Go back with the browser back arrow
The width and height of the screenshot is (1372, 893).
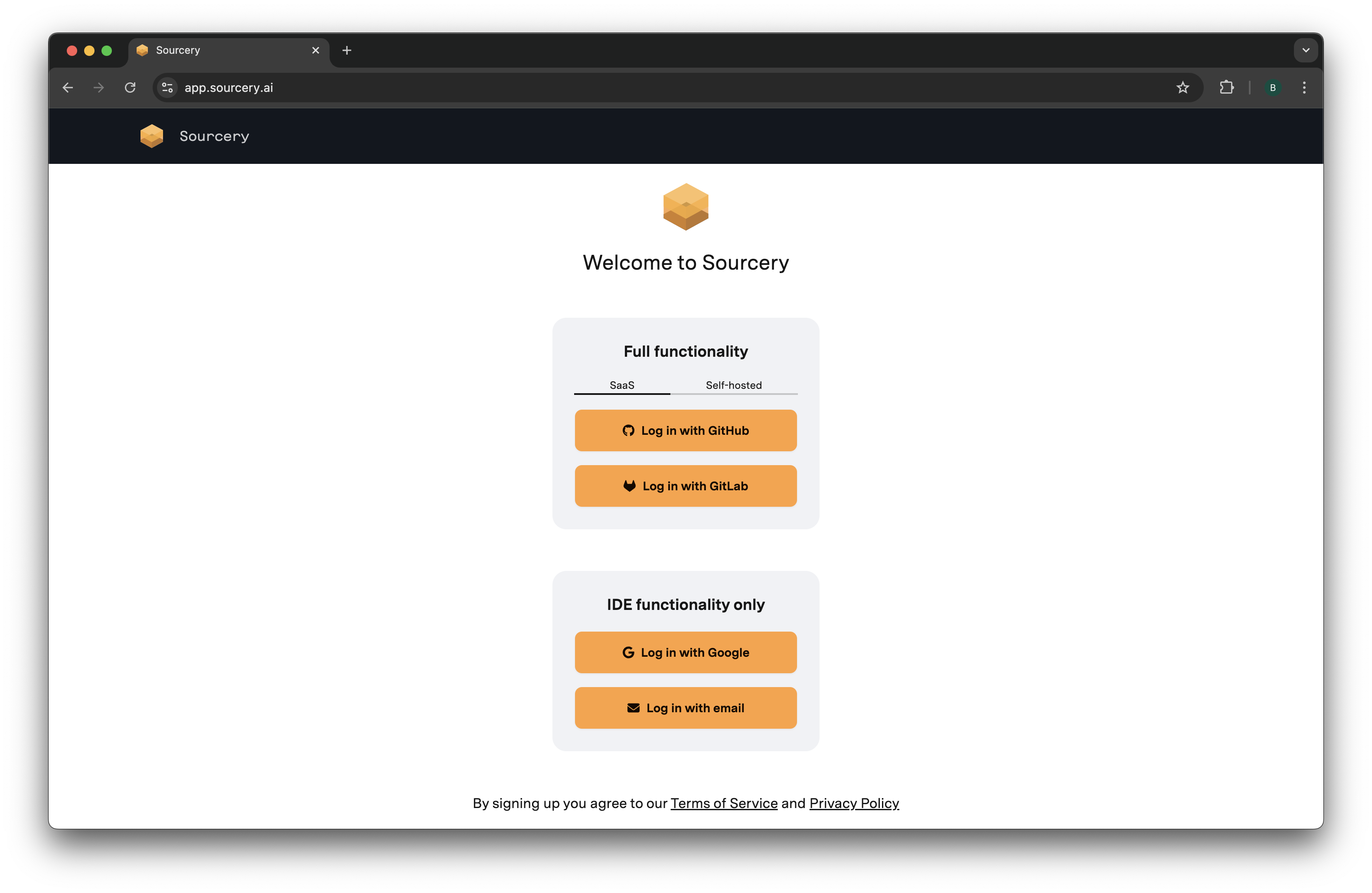tap(68, 88)
